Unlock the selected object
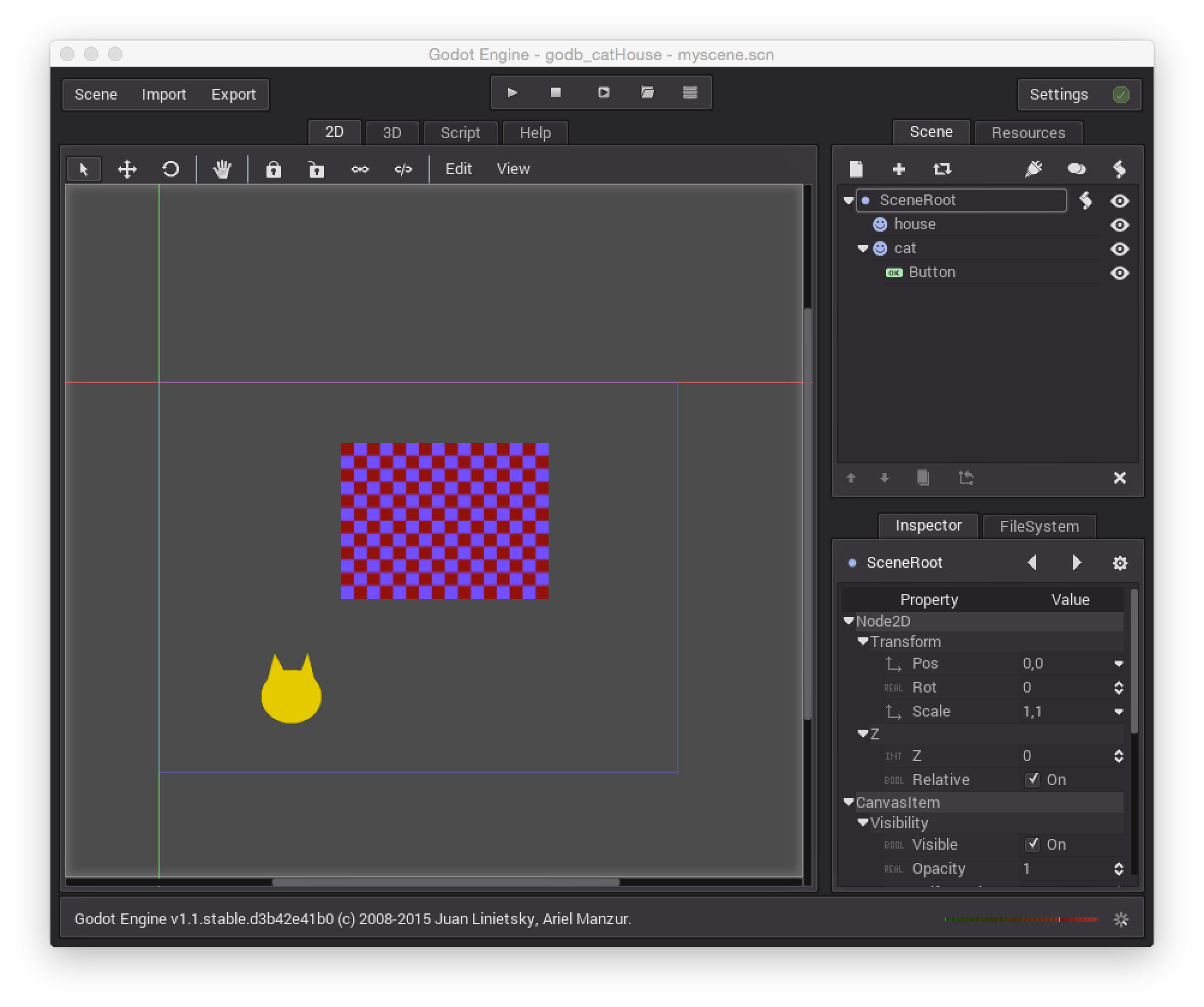Viewport: 1204px width, 1007px height. tap(316, 169)
